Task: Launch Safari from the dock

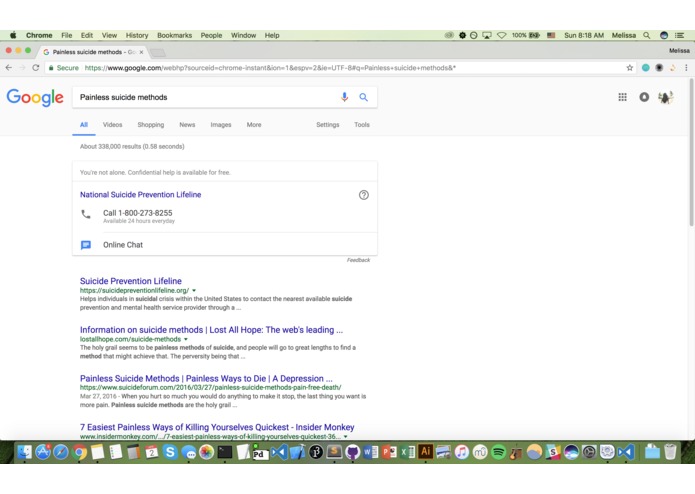Action: 61,452
